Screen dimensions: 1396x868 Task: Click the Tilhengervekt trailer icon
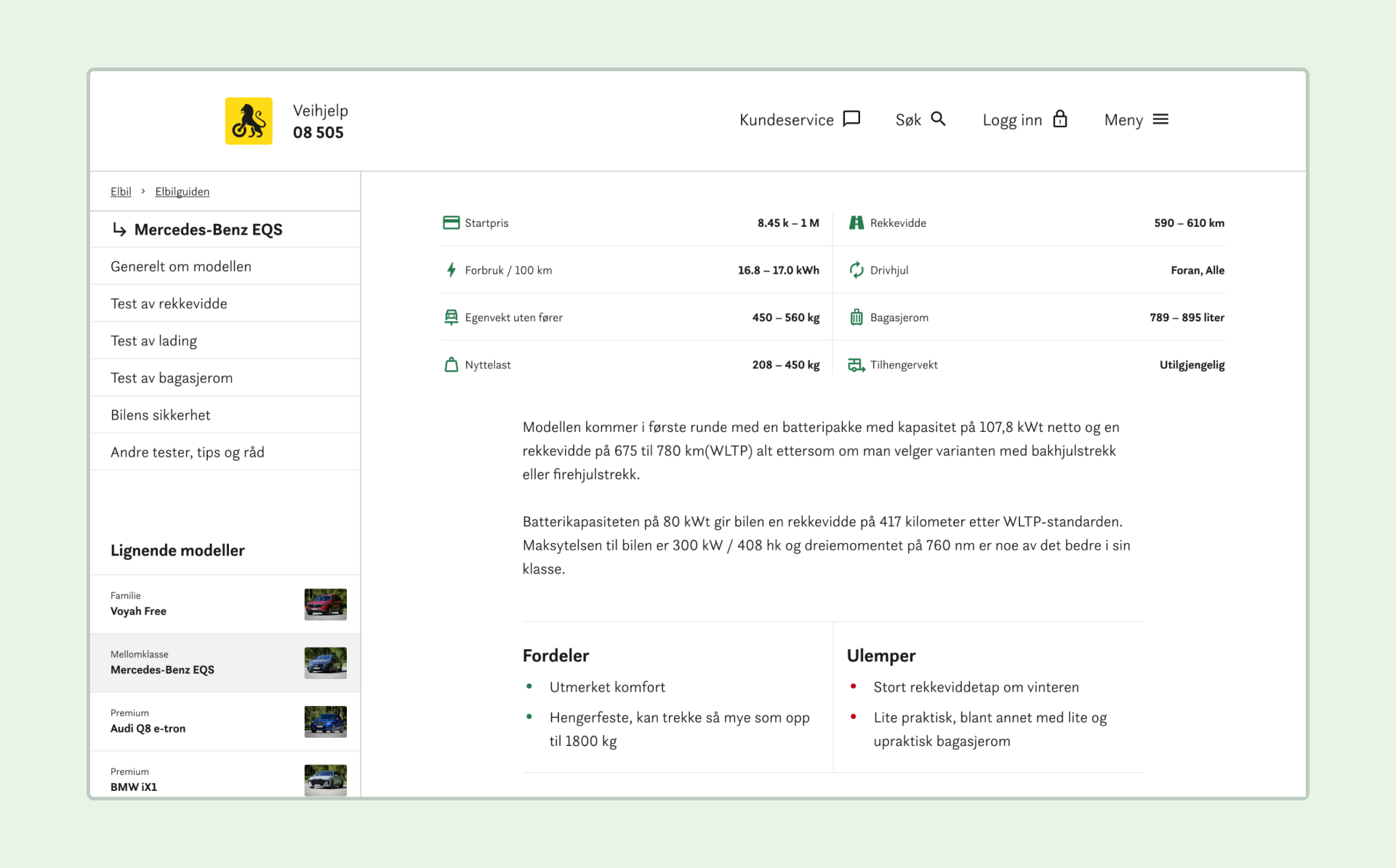coord(857,364)
